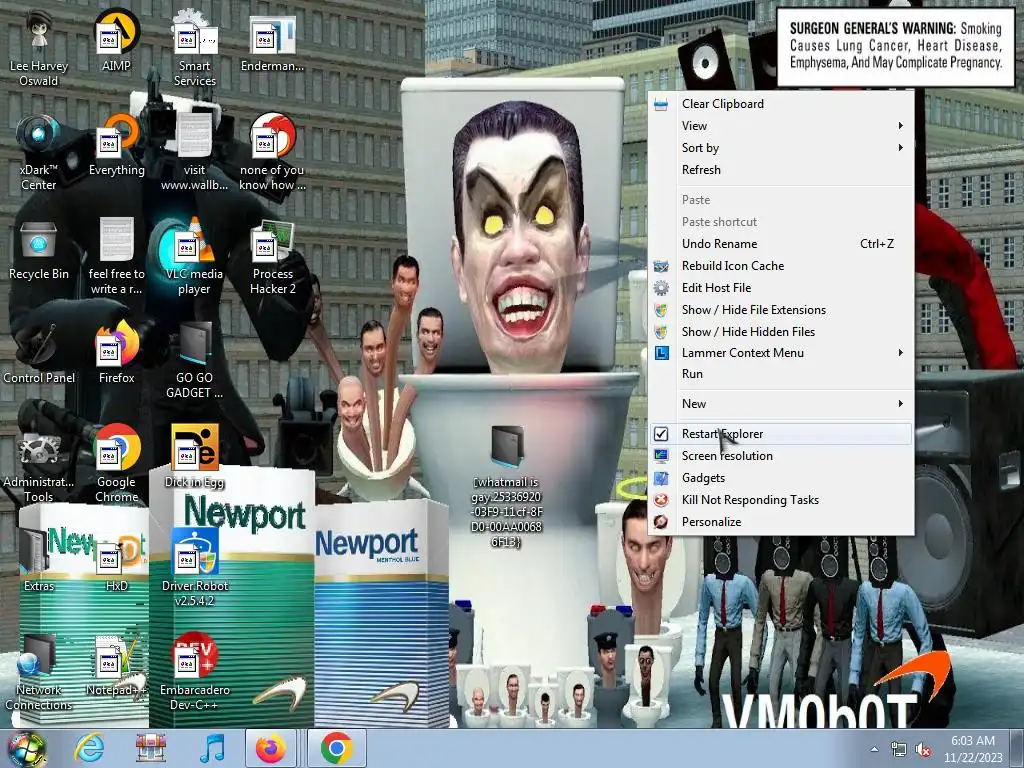The height and width of the screenshot is (768, 1024).
Task: Choose Run from the context menu
Action: coord(780,374)
